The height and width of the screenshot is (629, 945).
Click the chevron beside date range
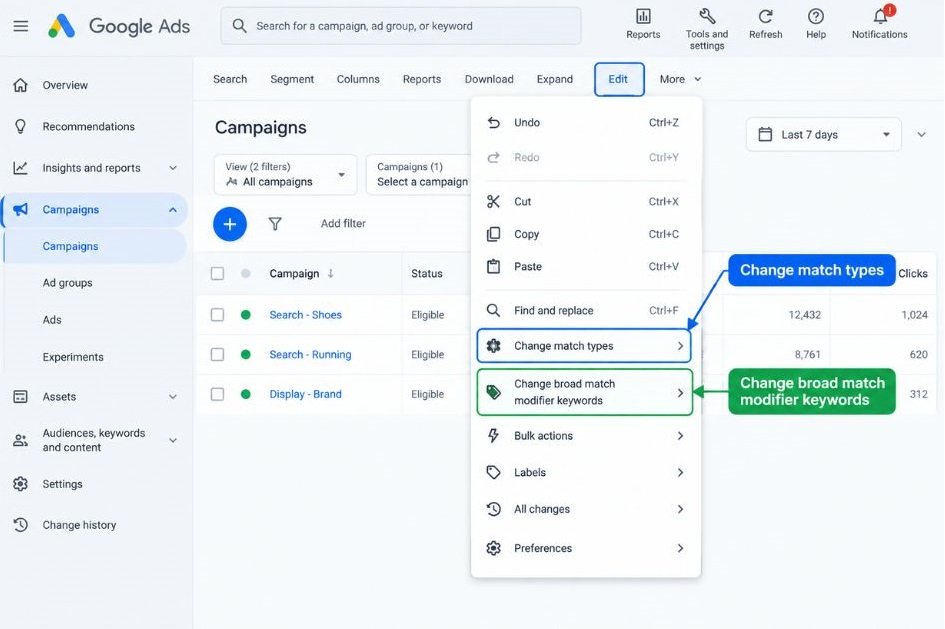point(921,134)
